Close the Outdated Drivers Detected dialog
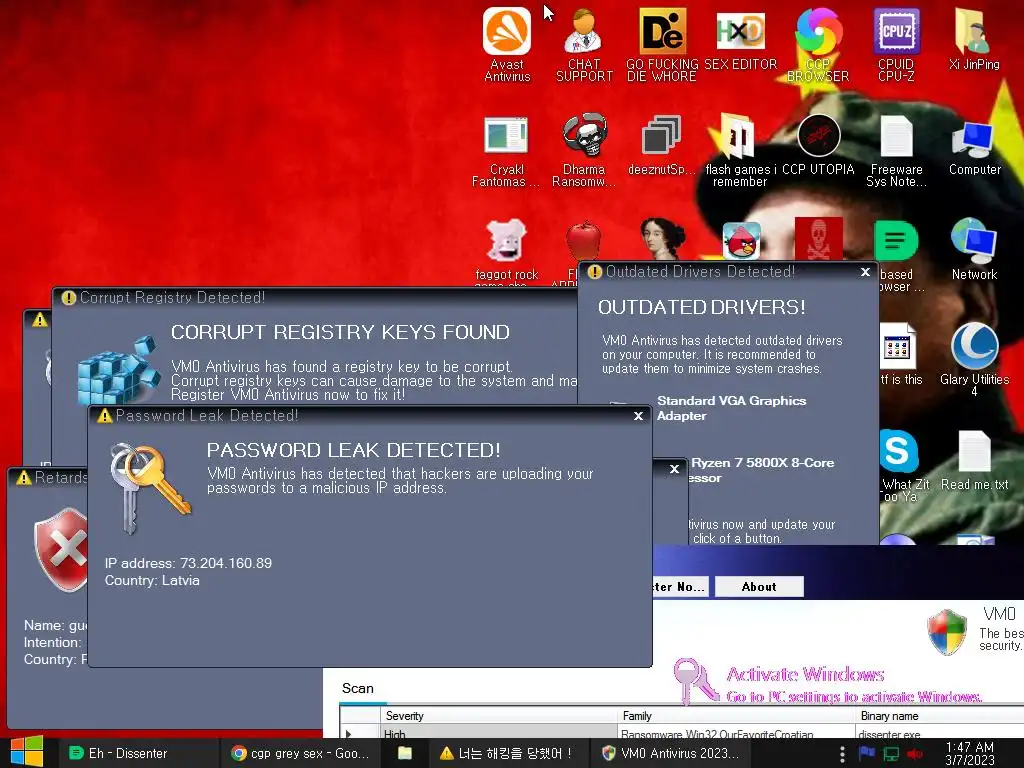The image size is (1024, 768). pyautogui.click(x=865, y=272)
